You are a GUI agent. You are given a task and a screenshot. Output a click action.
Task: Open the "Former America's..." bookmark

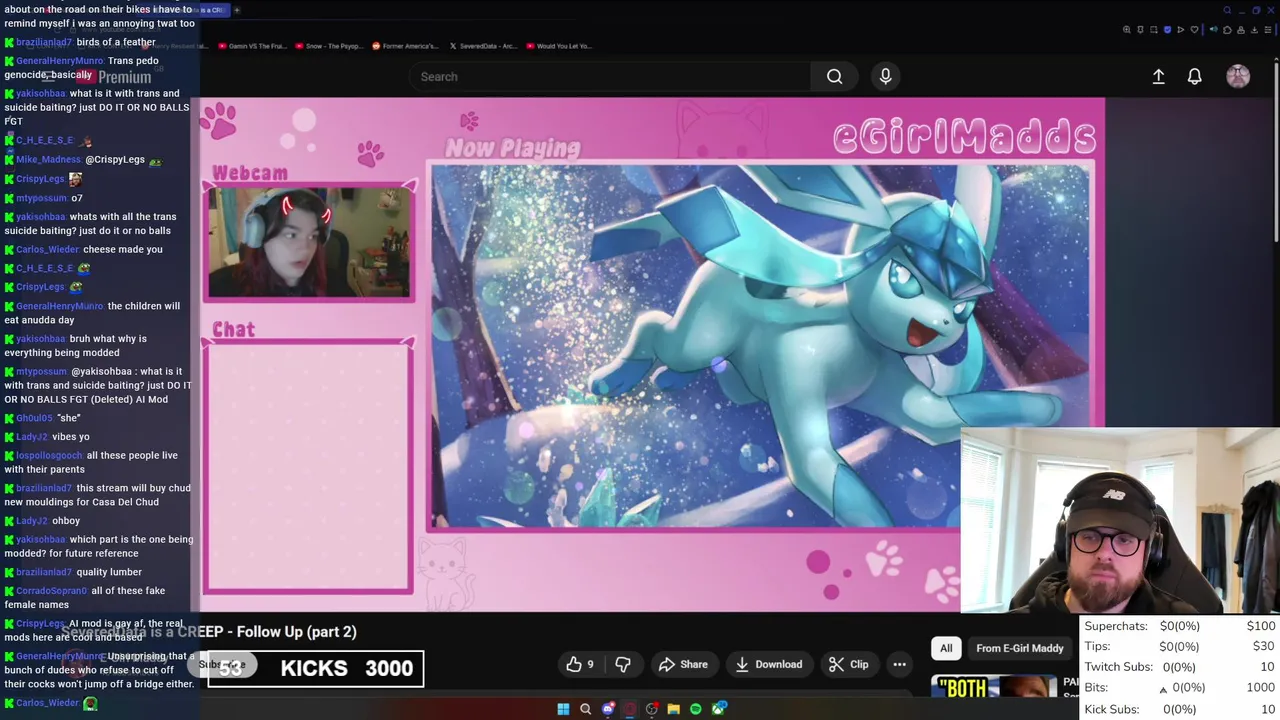[406, 46]
